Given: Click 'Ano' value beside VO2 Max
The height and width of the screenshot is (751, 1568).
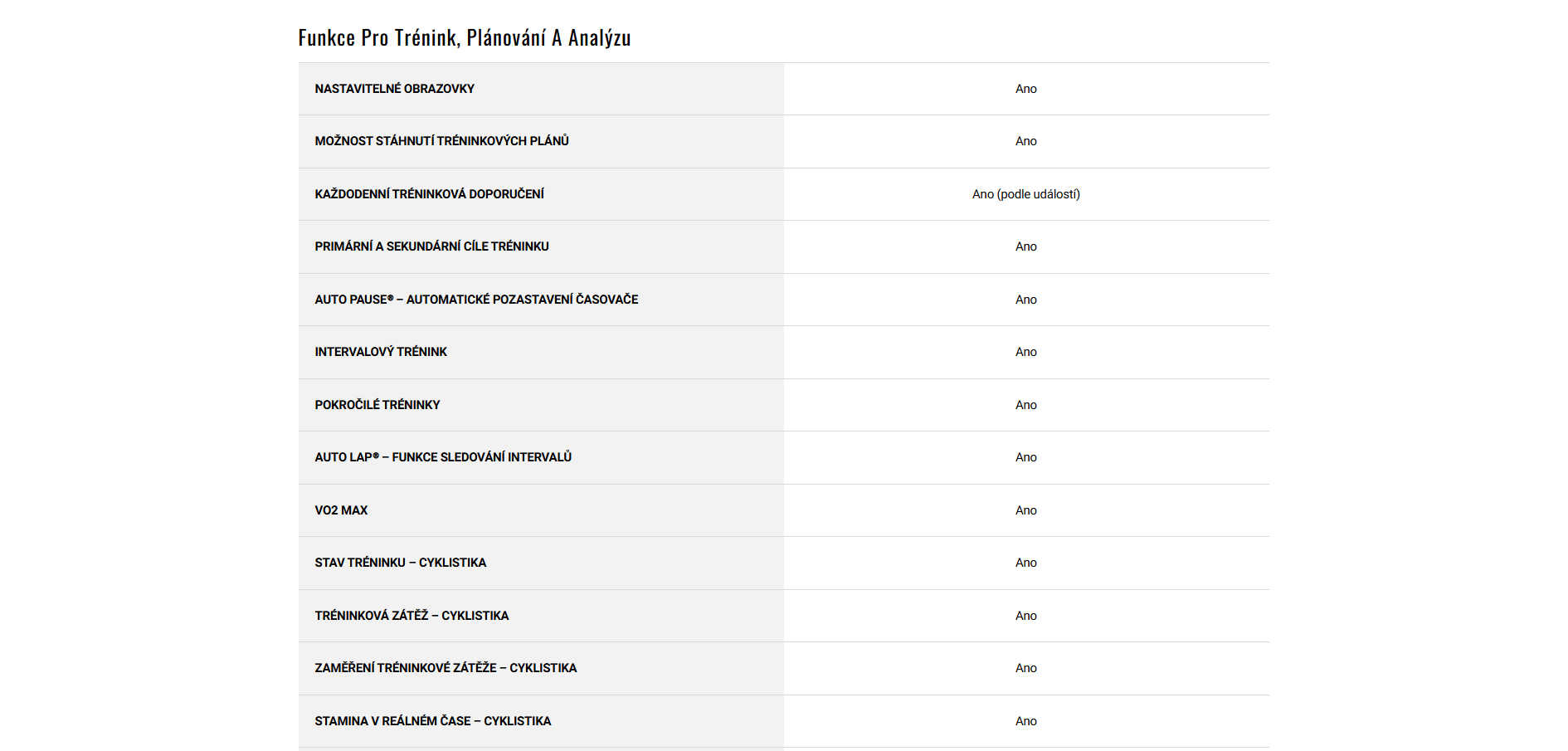Looking at the screenshot, I should [1025, 510].
